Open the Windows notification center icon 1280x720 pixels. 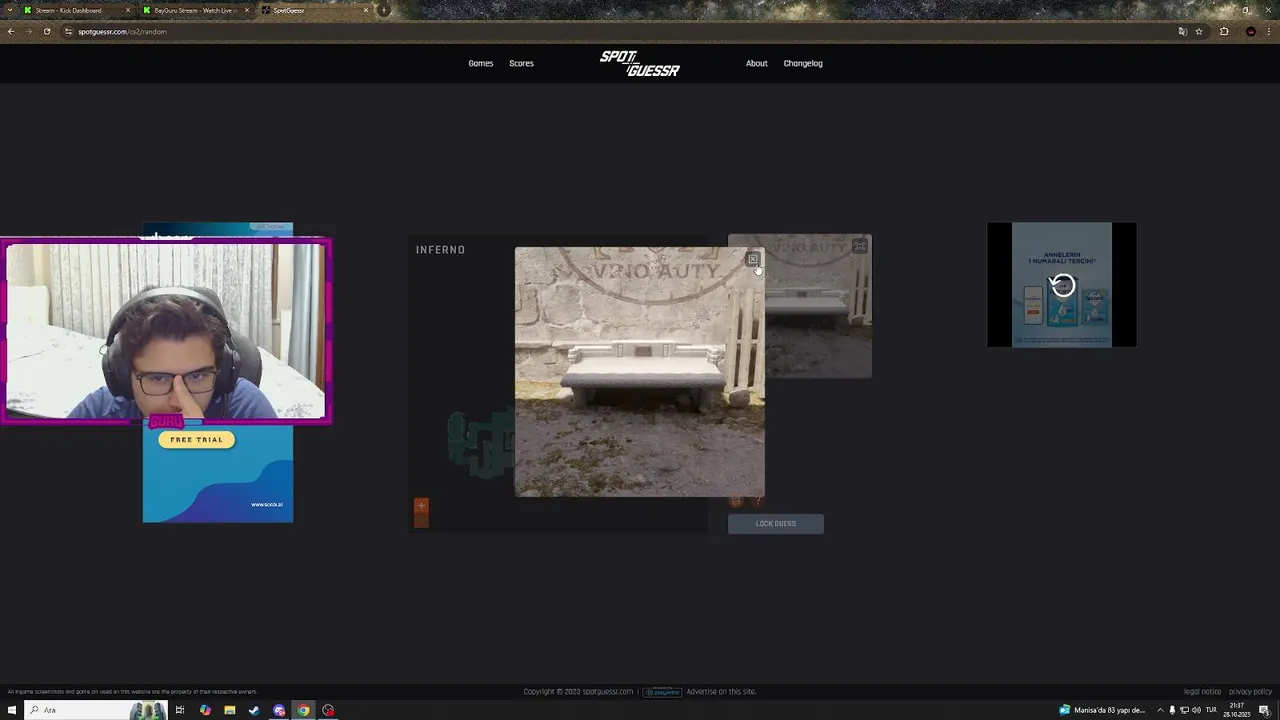[x=1265, y=710]
